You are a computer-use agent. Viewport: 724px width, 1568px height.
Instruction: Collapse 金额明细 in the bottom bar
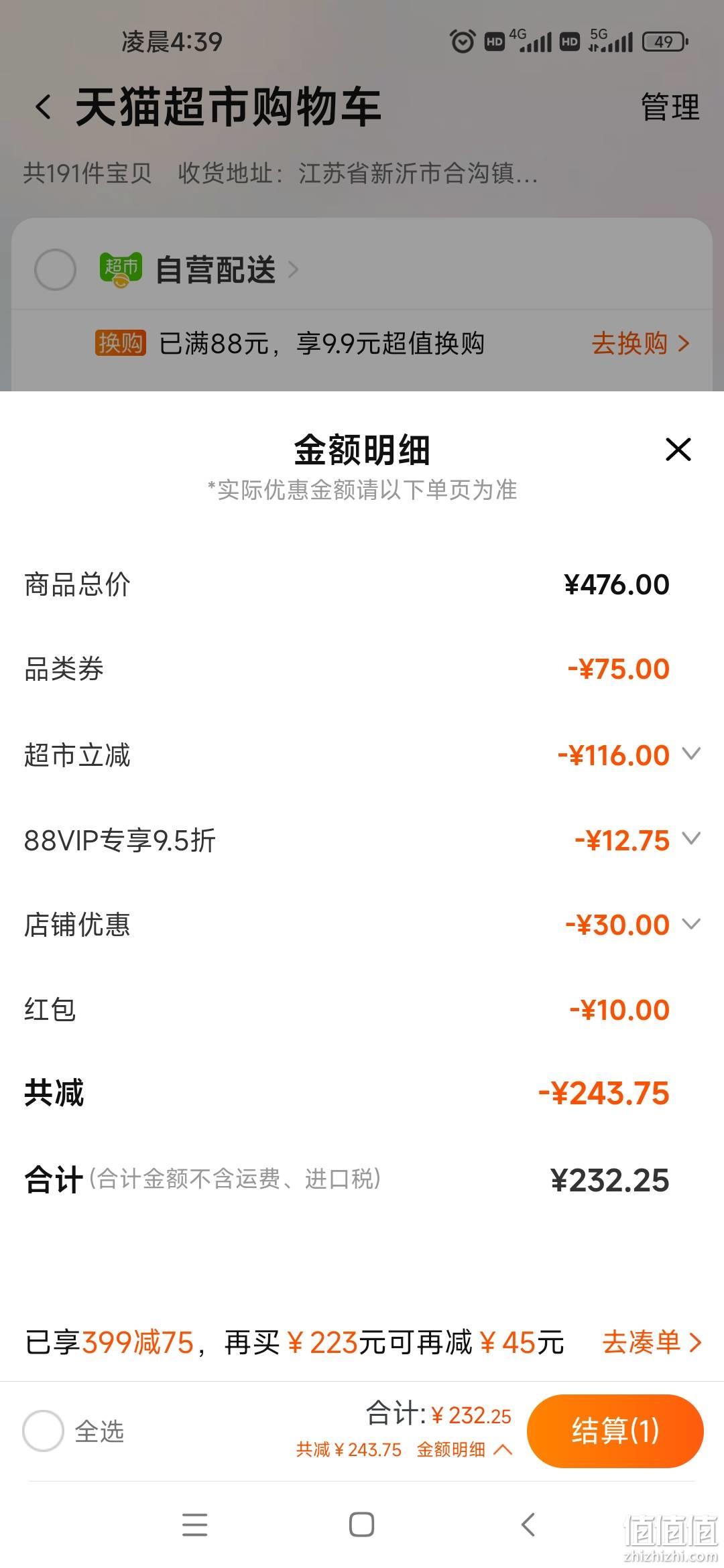465,1449
